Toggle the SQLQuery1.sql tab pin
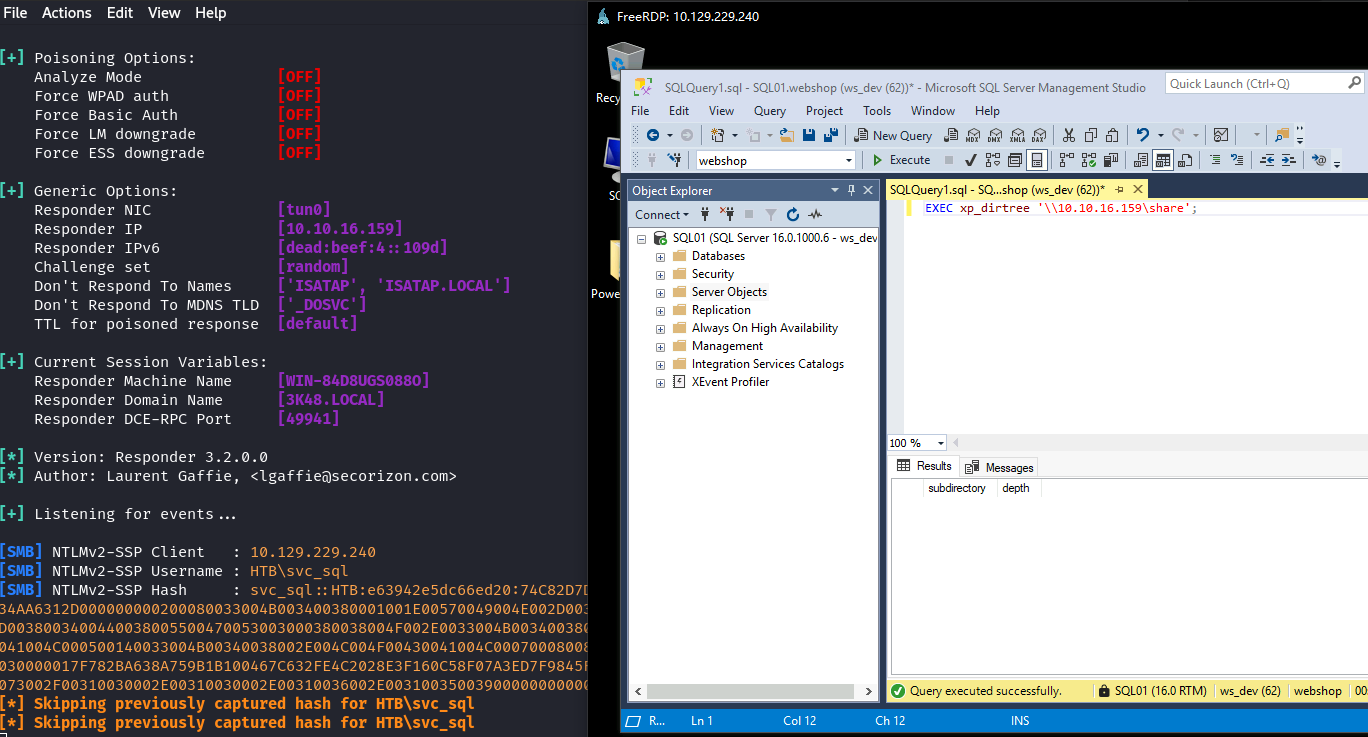The width and height of the screenshot is (1368, 737). [1120, 189]
